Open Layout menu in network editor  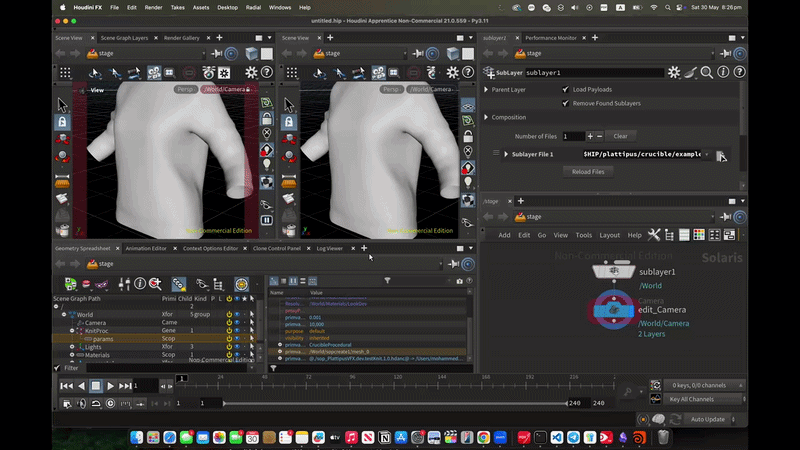click(609, 235)
